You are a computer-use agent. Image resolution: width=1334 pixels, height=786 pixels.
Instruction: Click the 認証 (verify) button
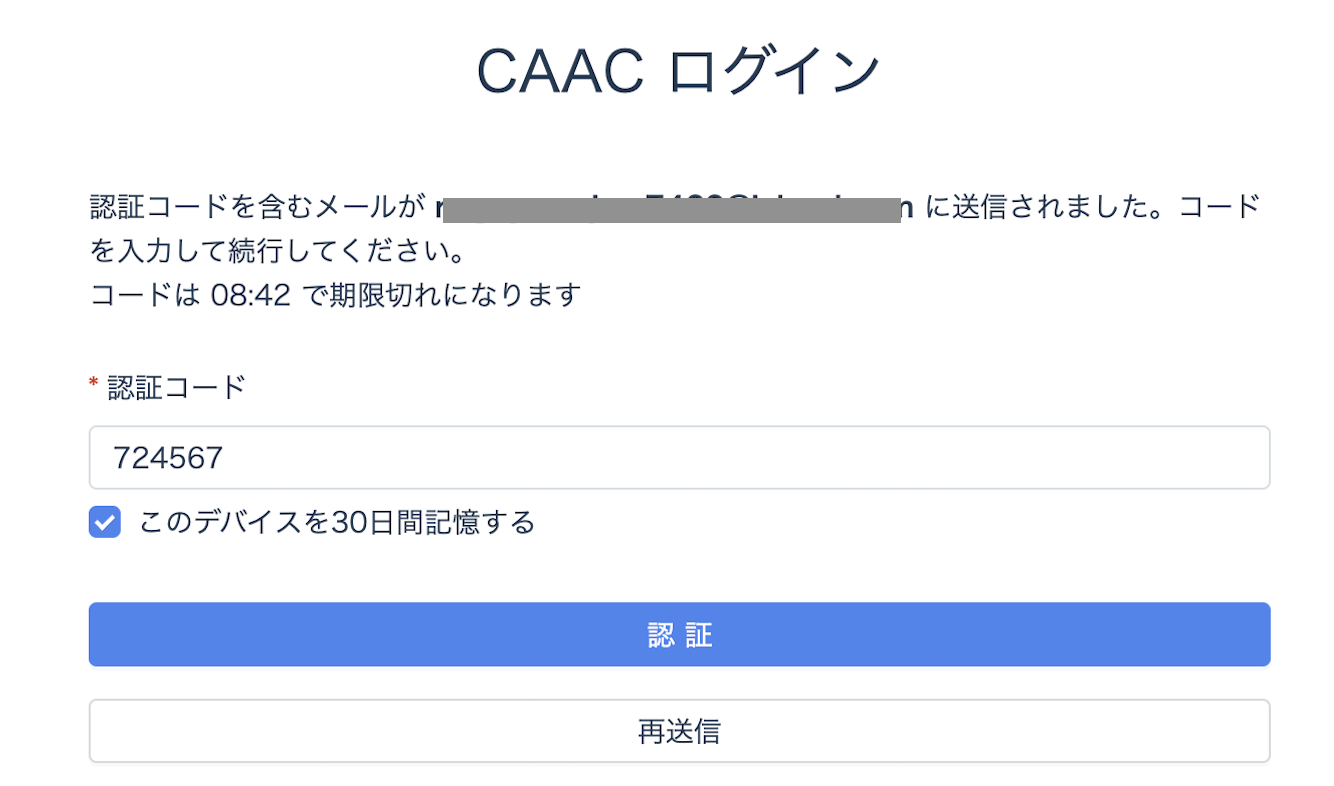(x=679, y=634)
